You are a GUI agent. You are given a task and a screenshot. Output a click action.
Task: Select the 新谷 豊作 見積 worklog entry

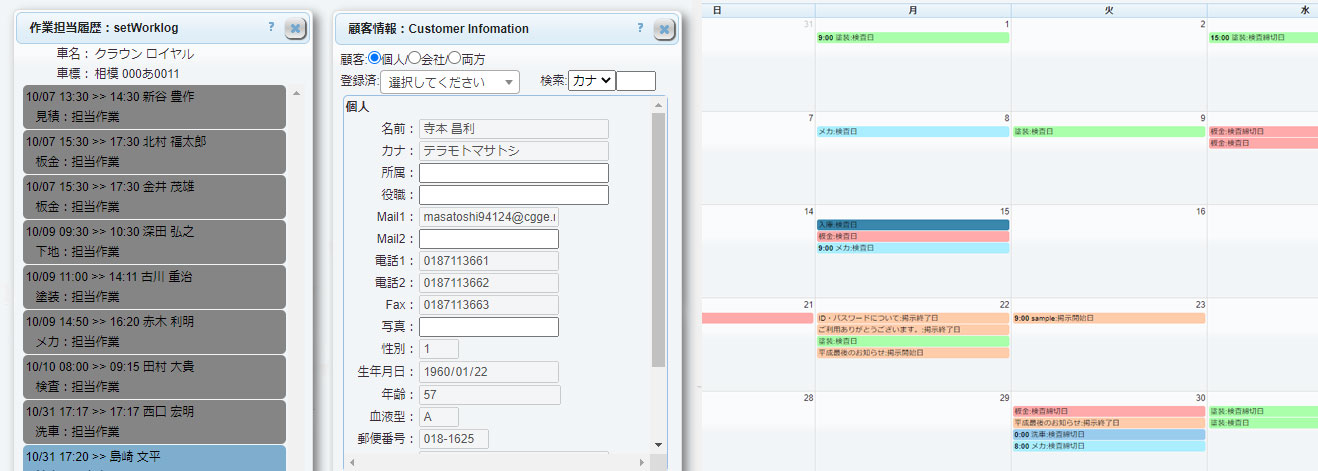point(154,107)
